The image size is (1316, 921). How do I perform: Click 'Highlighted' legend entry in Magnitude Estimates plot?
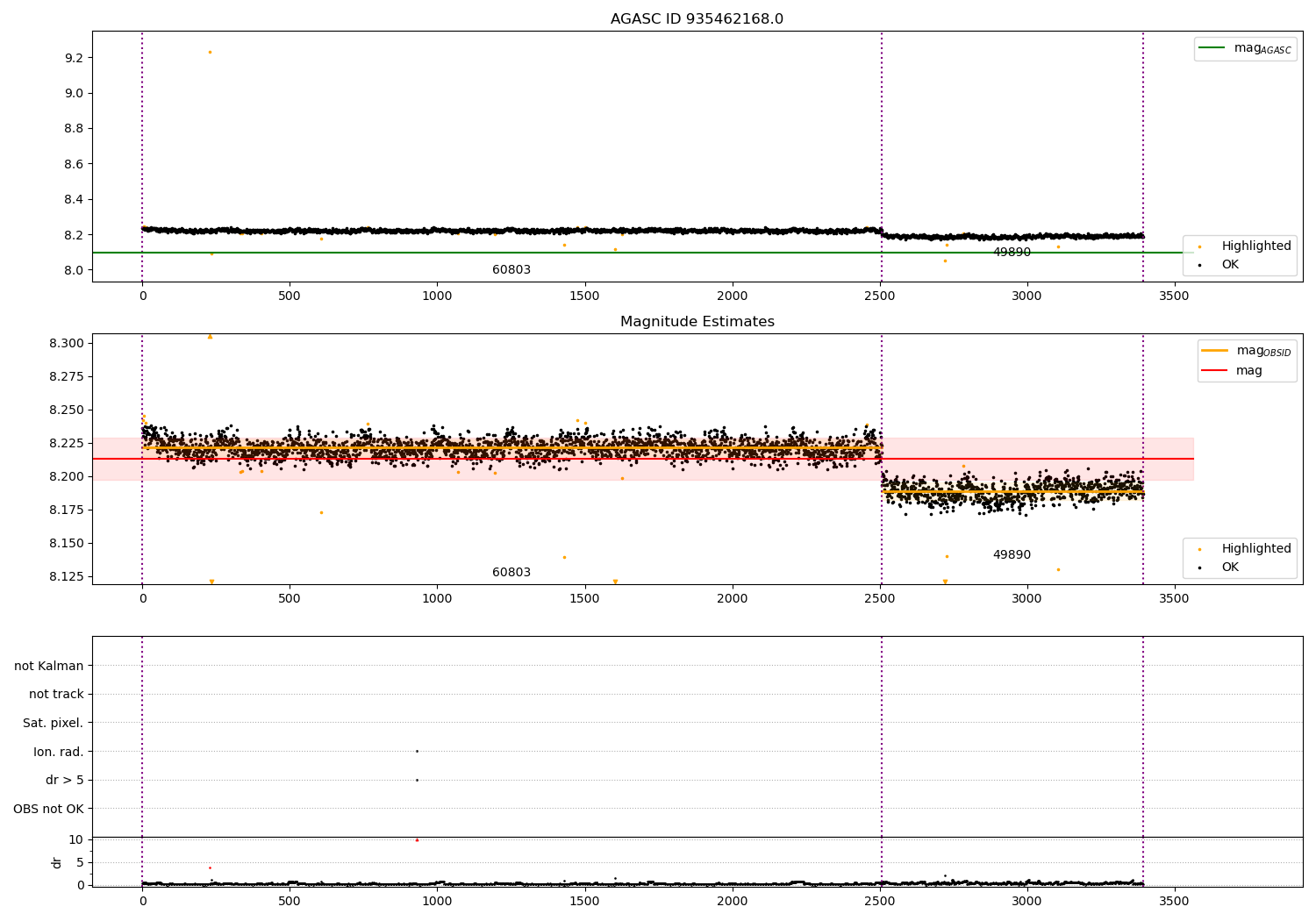1245,548
